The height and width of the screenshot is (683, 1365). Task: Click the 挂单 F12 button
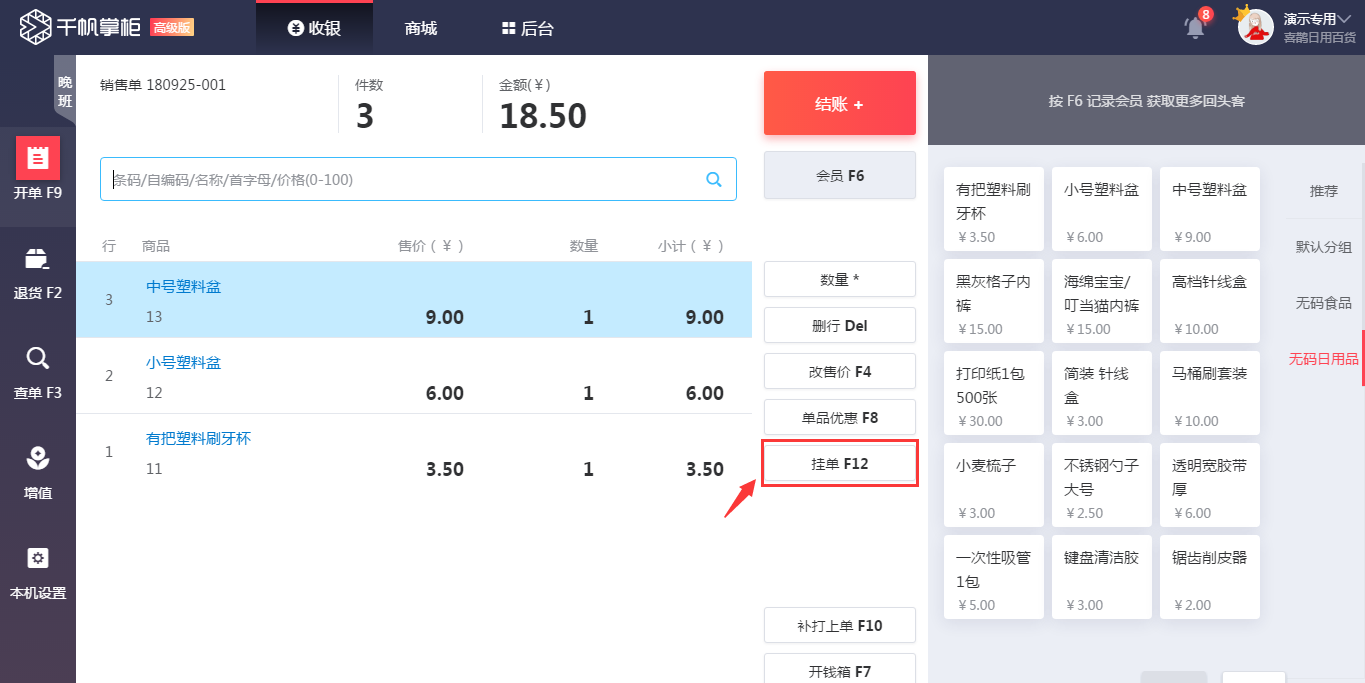pyautogui.click(x=840, y=464)
